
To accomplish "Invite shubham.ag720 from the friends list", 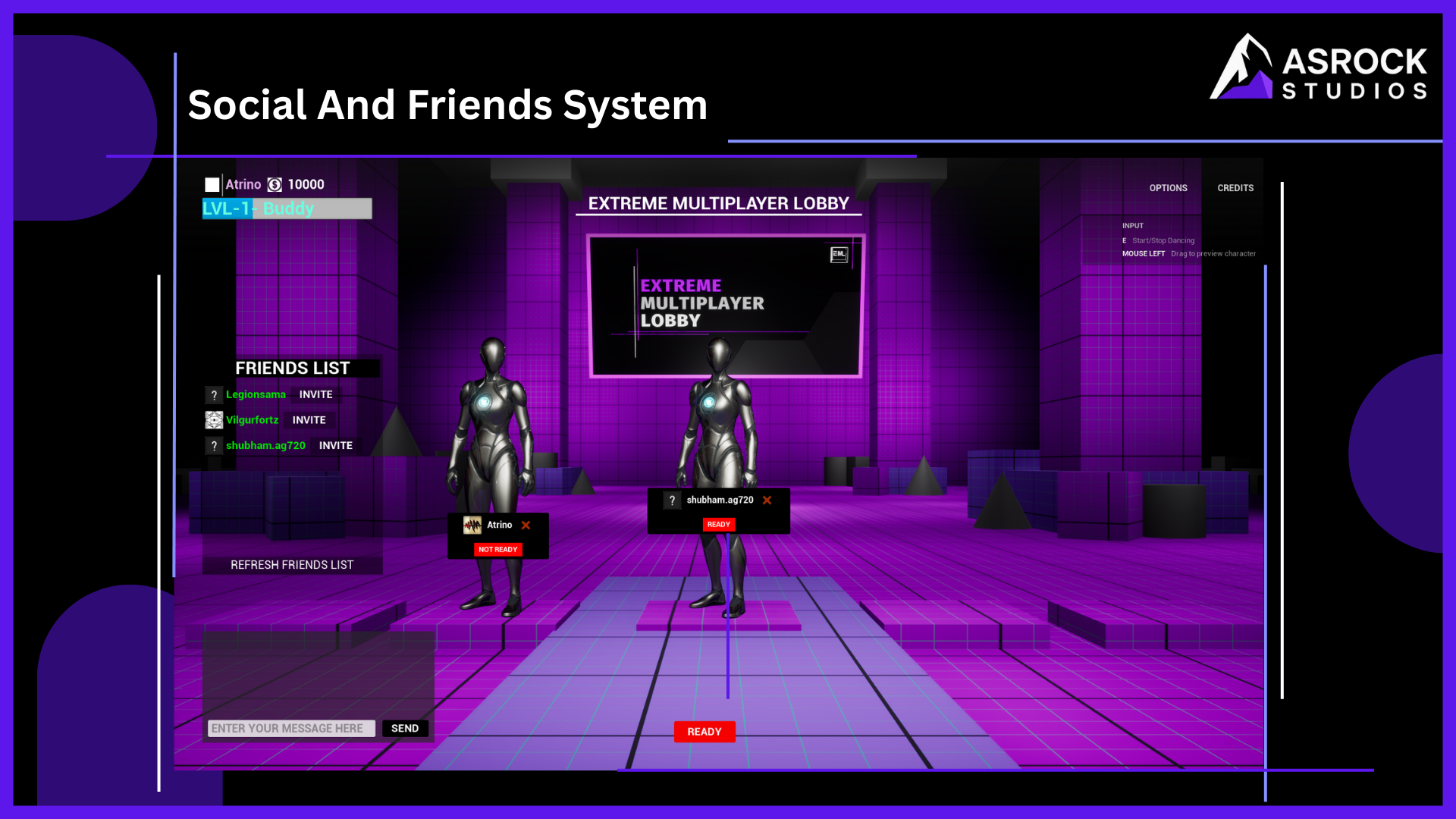I will coord(336,445).
